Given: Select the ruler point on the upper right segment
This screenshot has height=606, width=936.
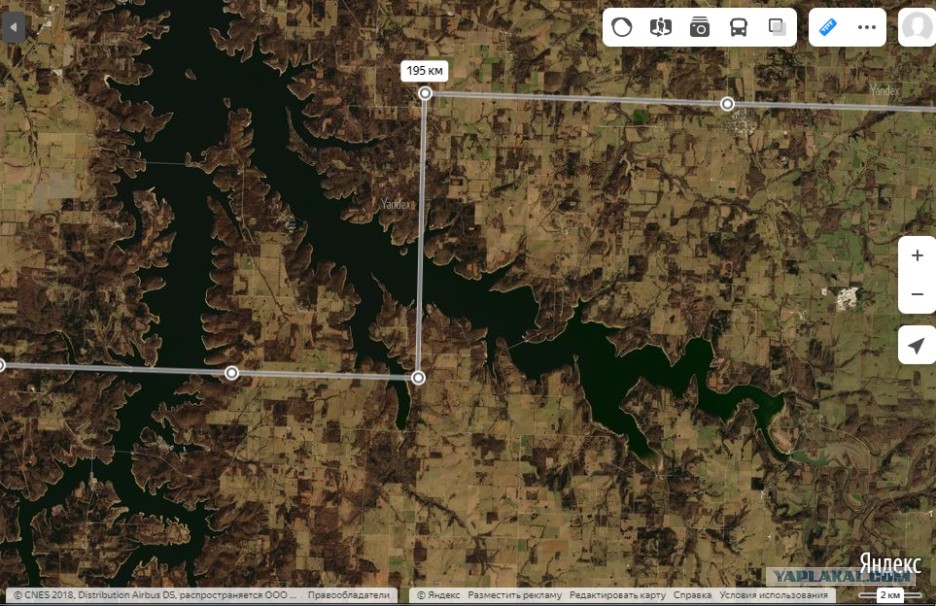Looking at the screenshot, I should coord(727,104).
